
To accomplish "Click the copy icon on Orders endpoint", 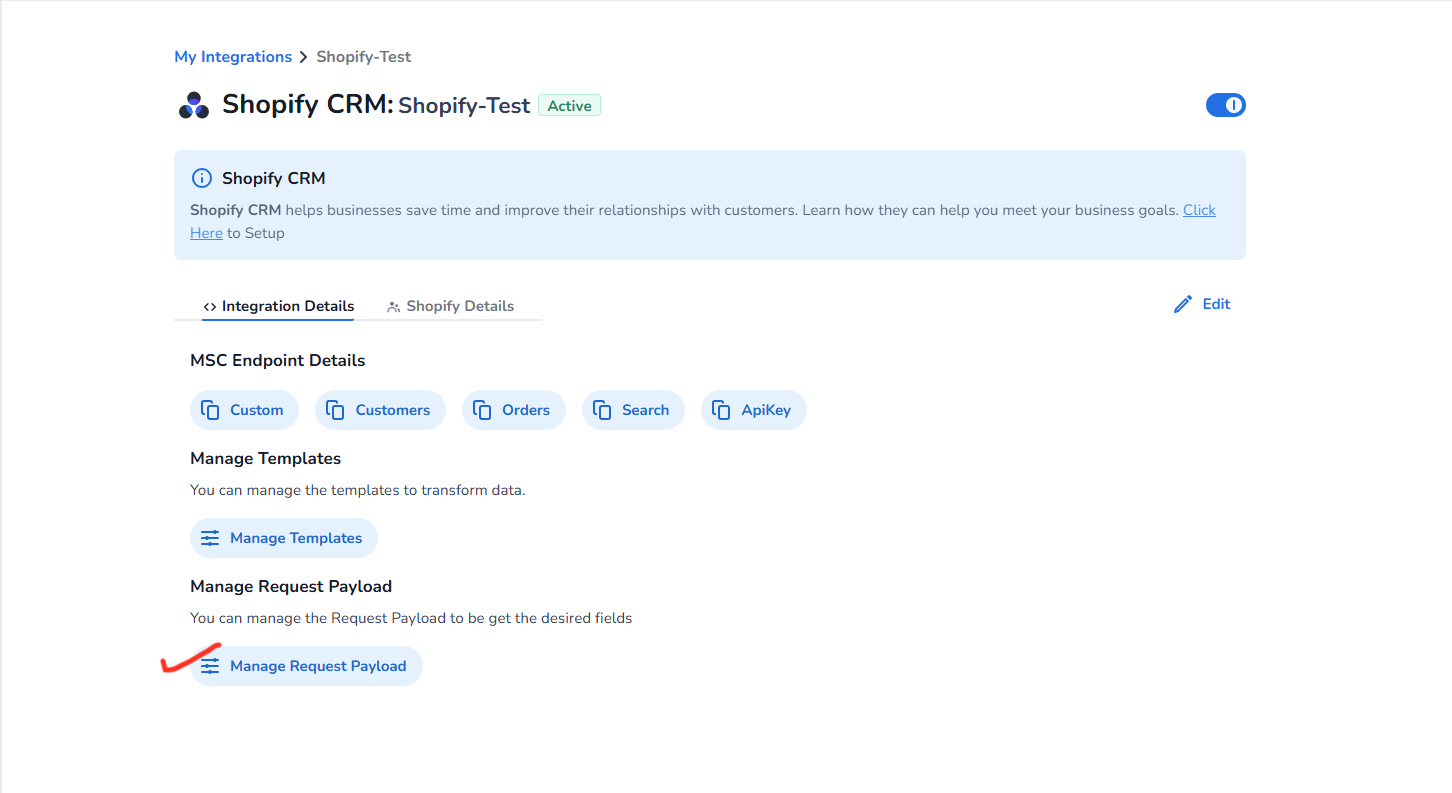I will [482, 410].
